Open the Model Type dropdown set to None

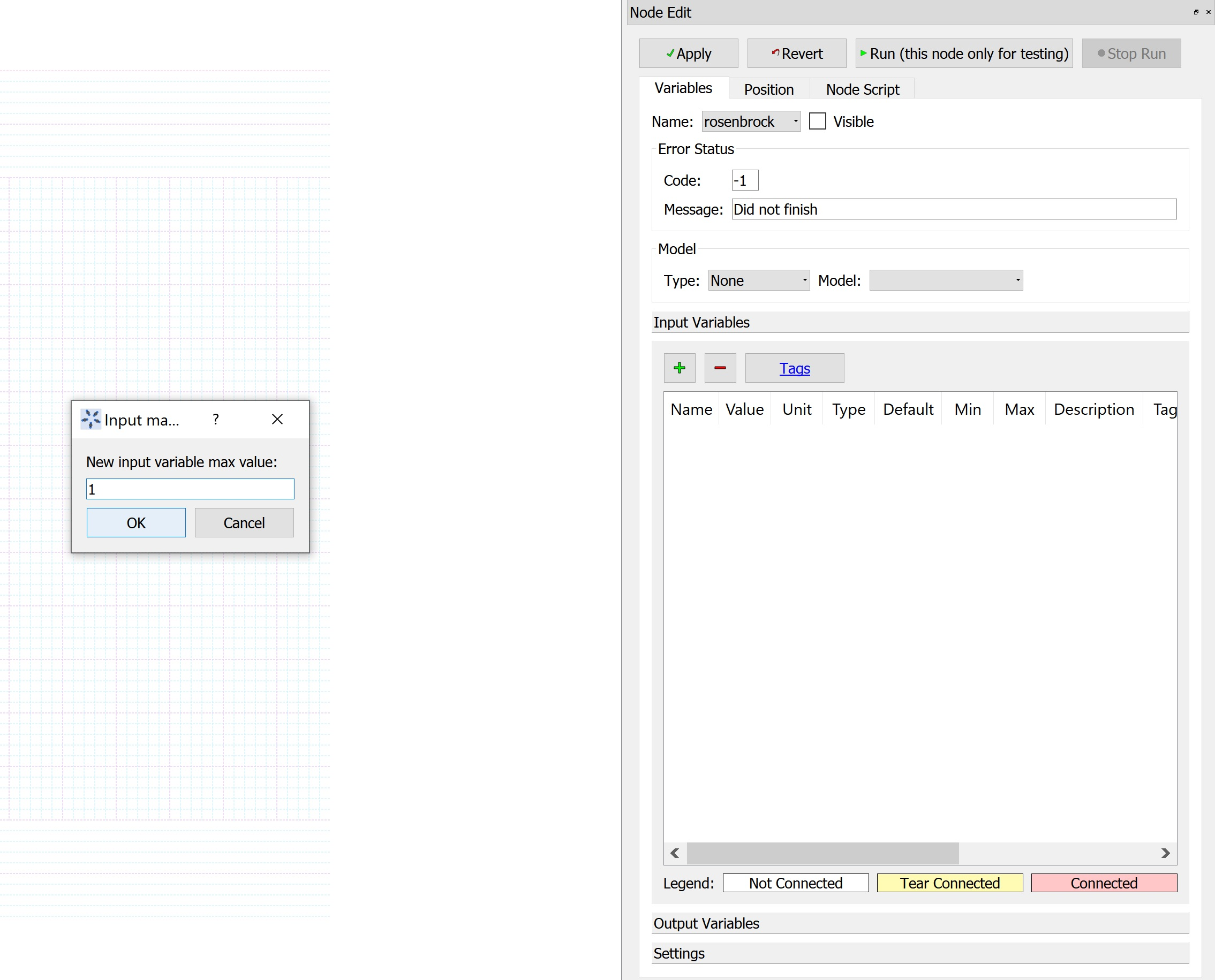tap(759, 280)
